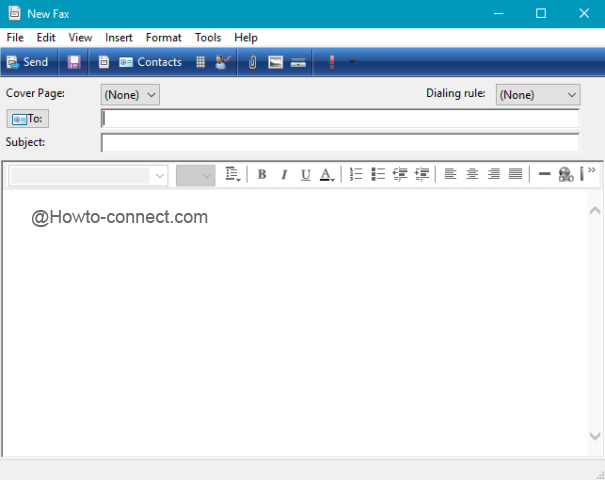Insert a horizontal line
The image size is (605, 480).
544,174
